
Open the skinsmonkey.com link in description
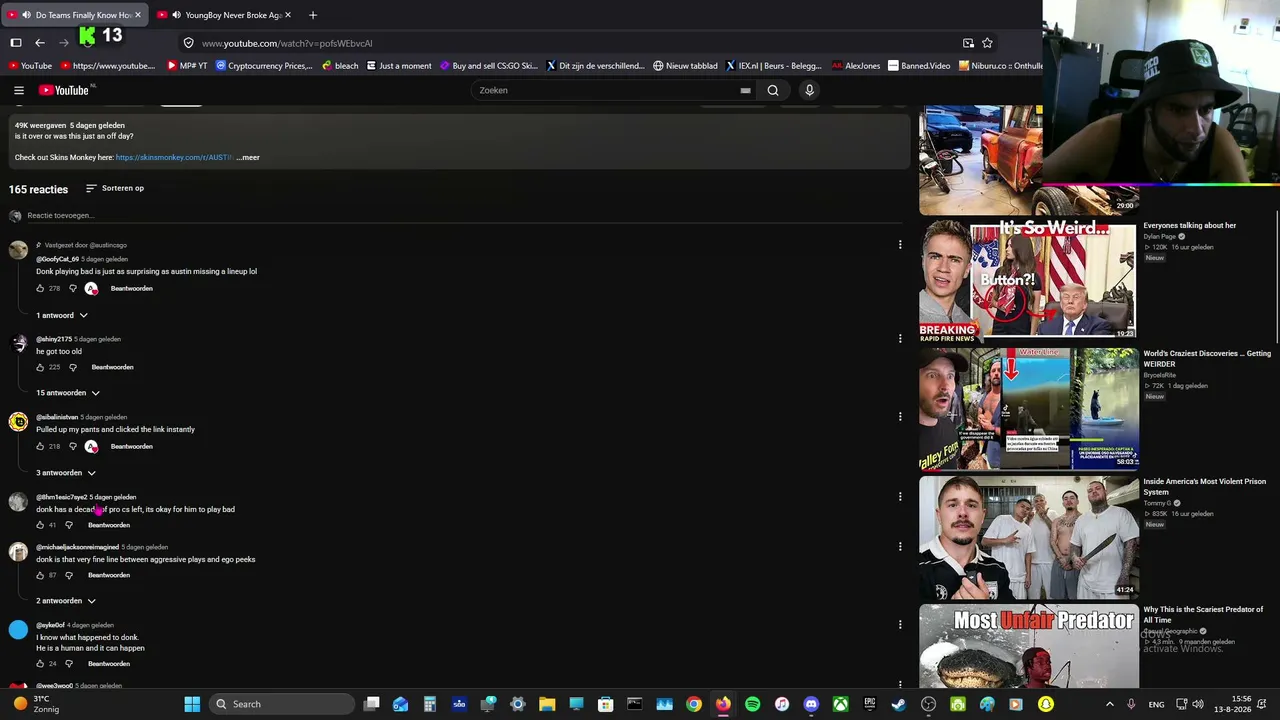(x=174, y=157)
